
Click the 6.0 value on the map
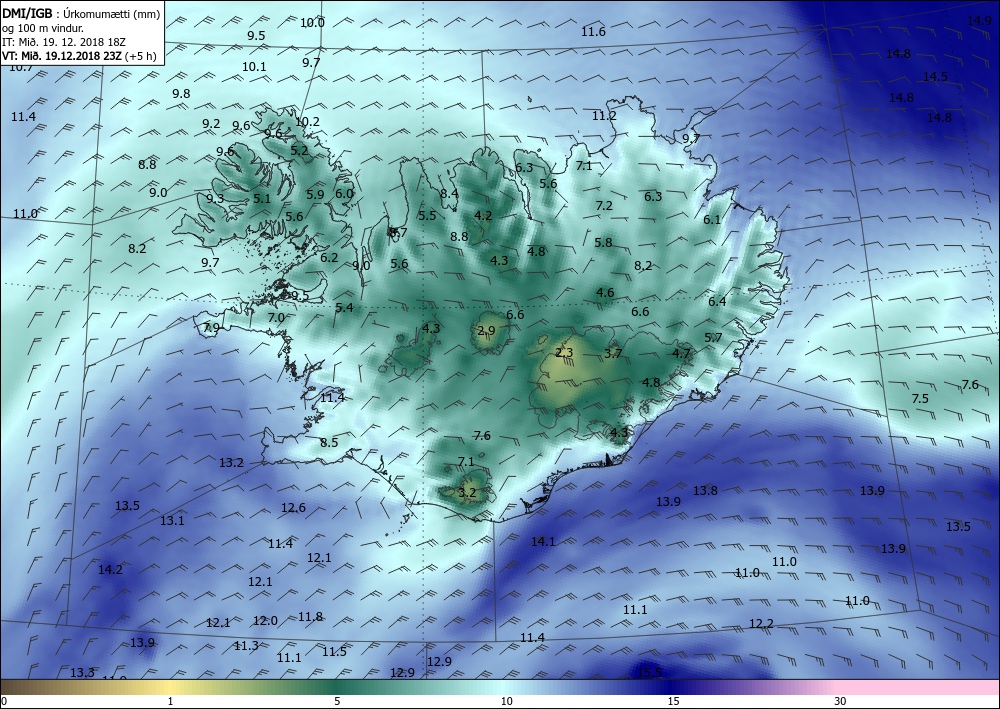344,194
